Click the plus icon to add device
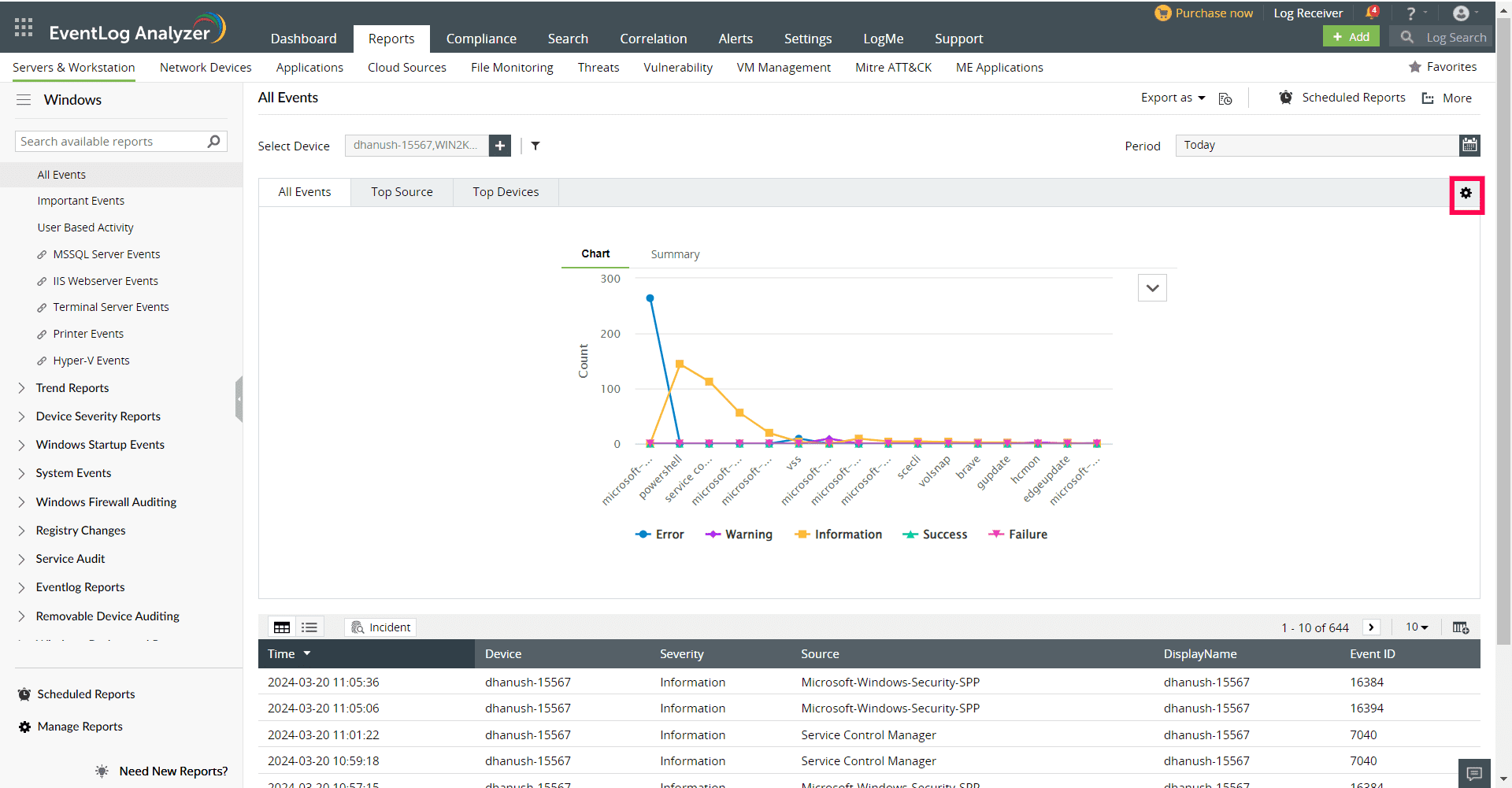This screenshot has height=788, width=1512. (500, 146)
